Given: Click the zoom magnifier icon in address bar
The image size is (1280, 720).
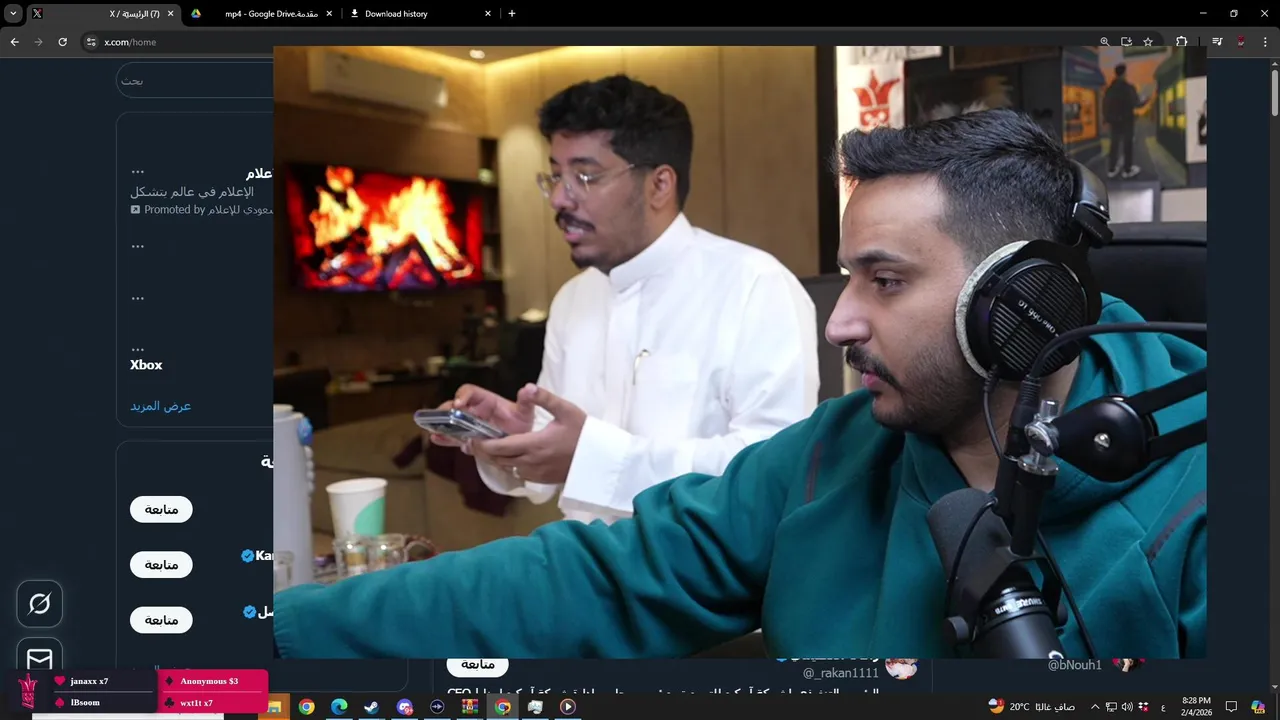Looking at the screenshot, I should coord(1104,42).
